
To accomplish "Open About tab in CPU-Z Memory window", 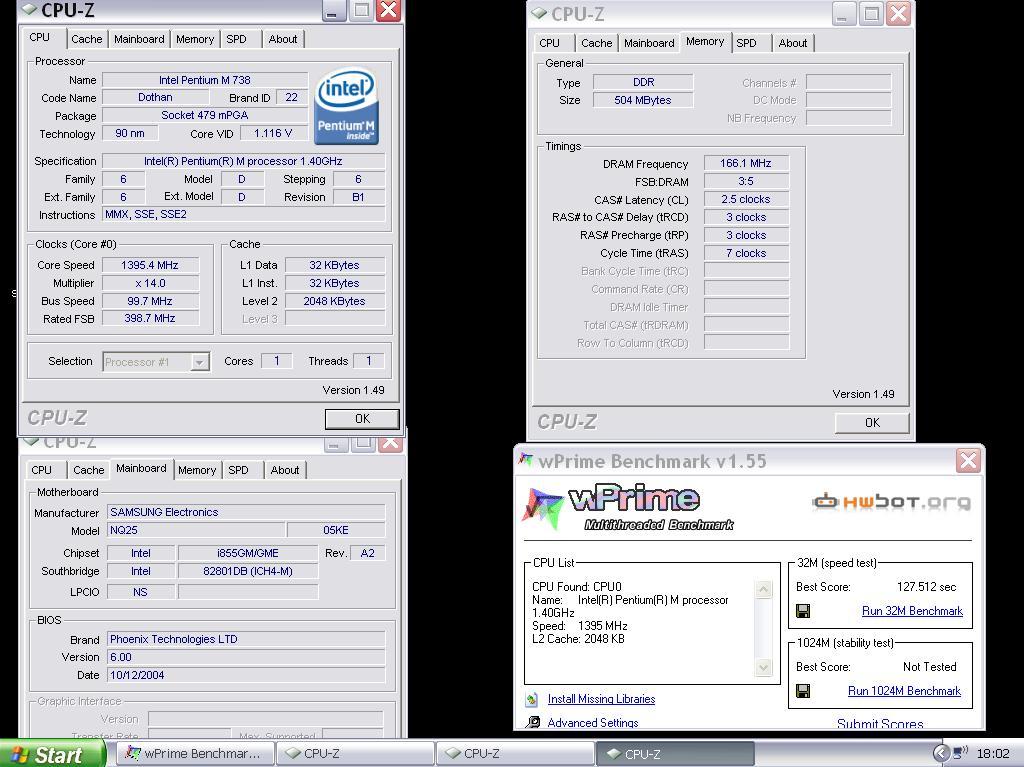I will tap(793, 43).
